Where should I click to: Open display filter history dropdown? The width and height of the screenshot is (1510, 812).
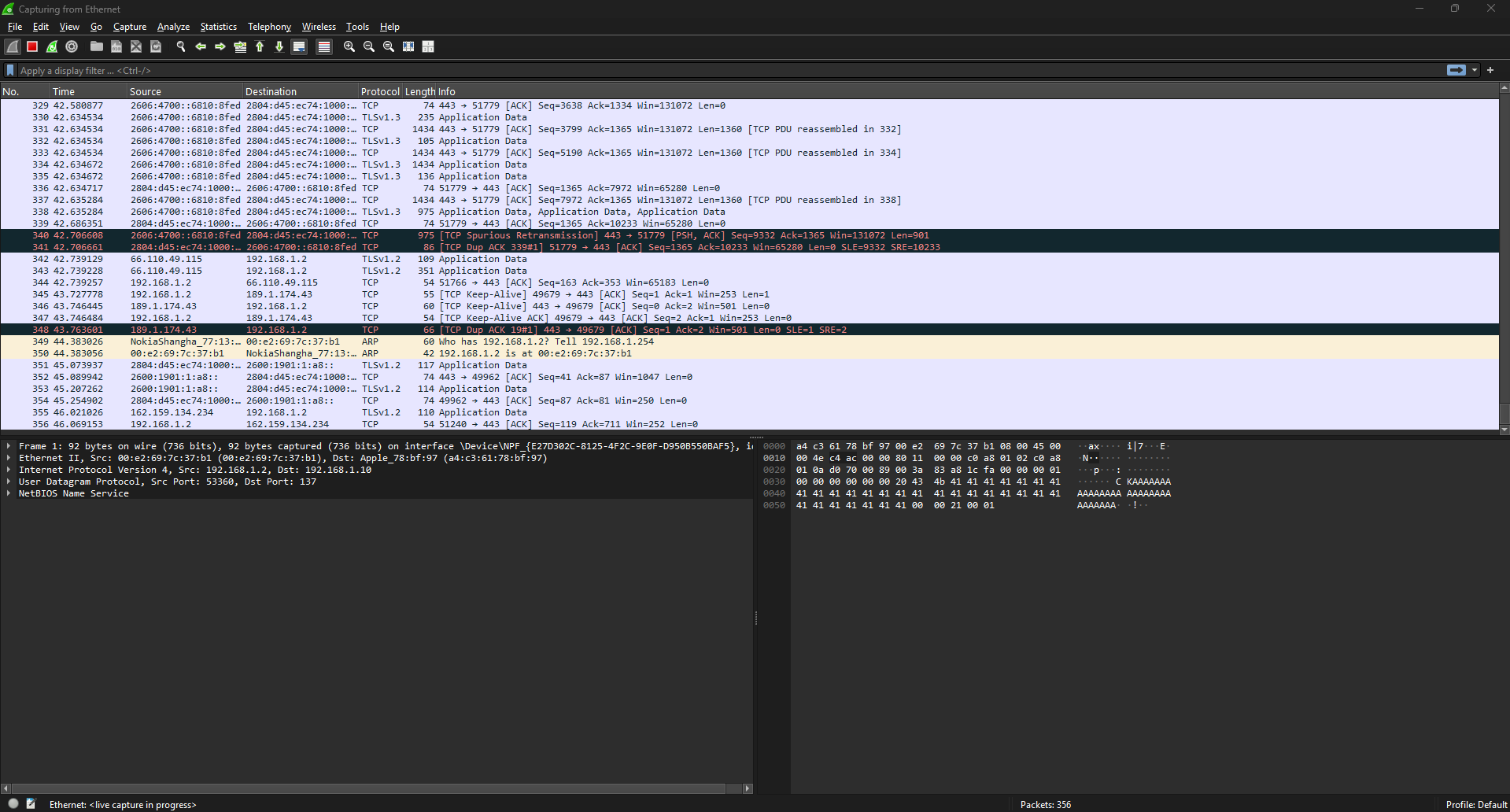click(x=1475, y=70)
